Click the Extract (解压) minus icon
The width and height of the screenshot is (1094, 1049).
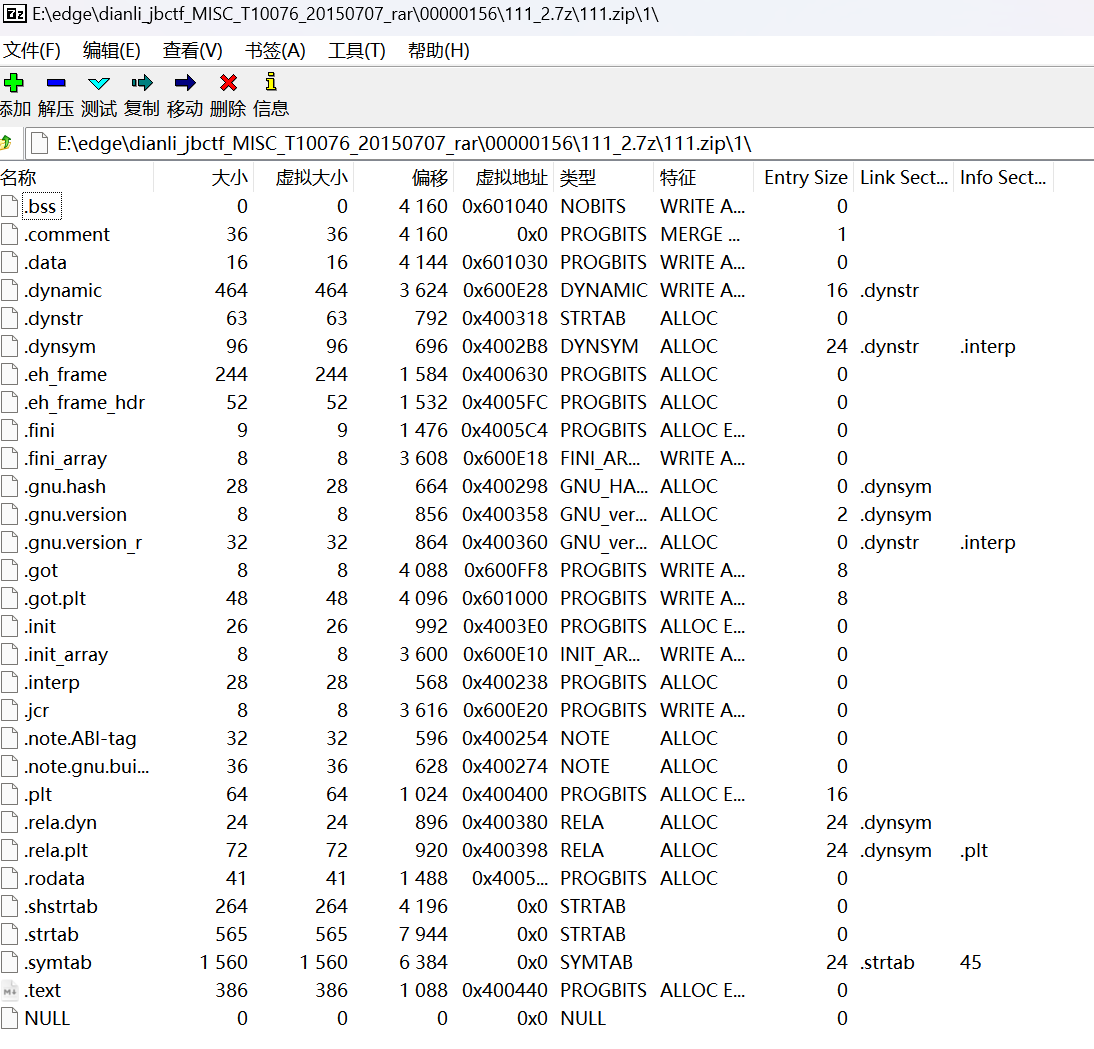click(57, 83)
